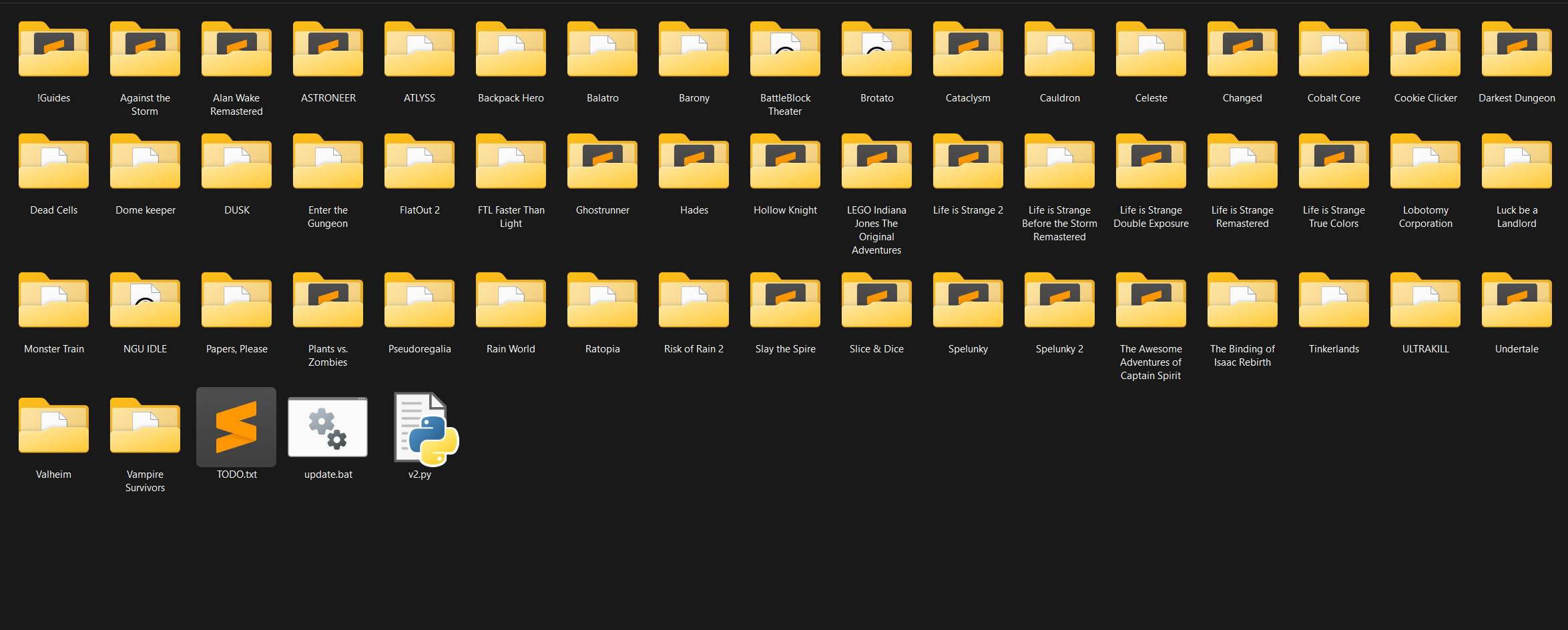The width and height of the screenshot is (1568, 630).
Task: Open the Vampire Survivors folder
Action: [145, 425]
